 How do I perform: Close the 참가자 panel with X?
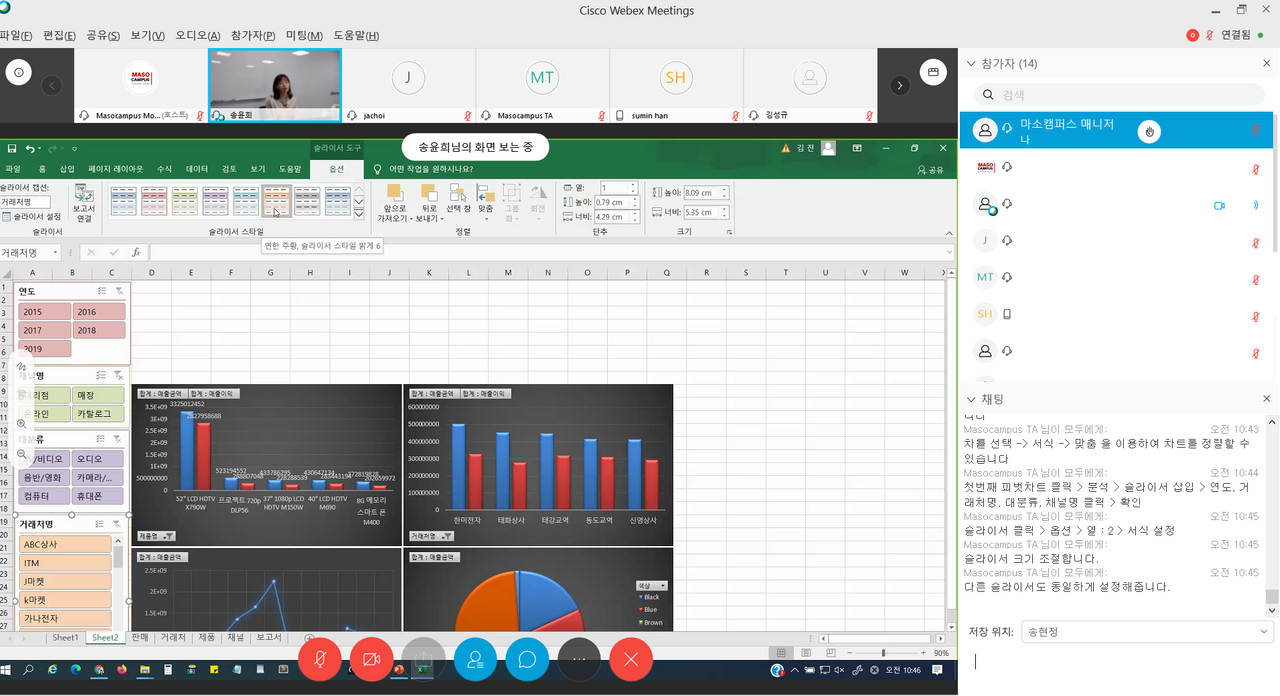(x=1266, y=64)
